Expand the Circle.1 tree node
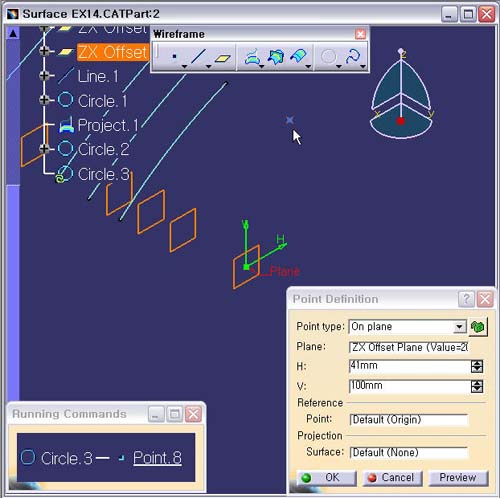 (x=44, y=100)
